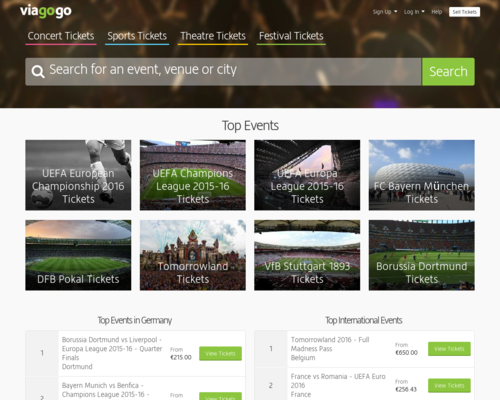Open Borussia Dortmund Tickets tile
500x400 pixels.
(x=422, y=255)
